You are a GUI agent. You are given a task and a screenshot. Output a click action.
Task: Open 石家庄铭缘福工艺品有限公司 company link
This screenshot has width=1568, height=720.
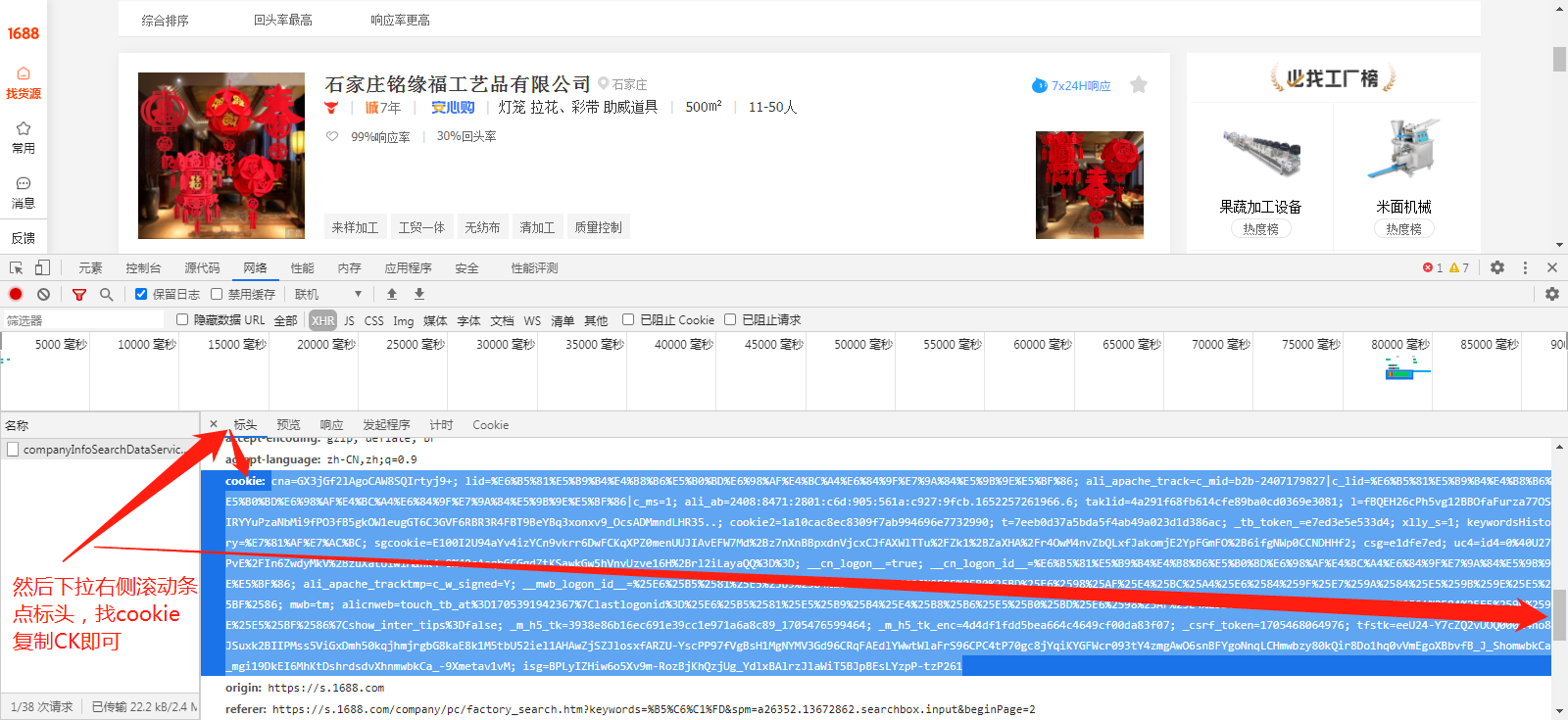tap(458, 84)
